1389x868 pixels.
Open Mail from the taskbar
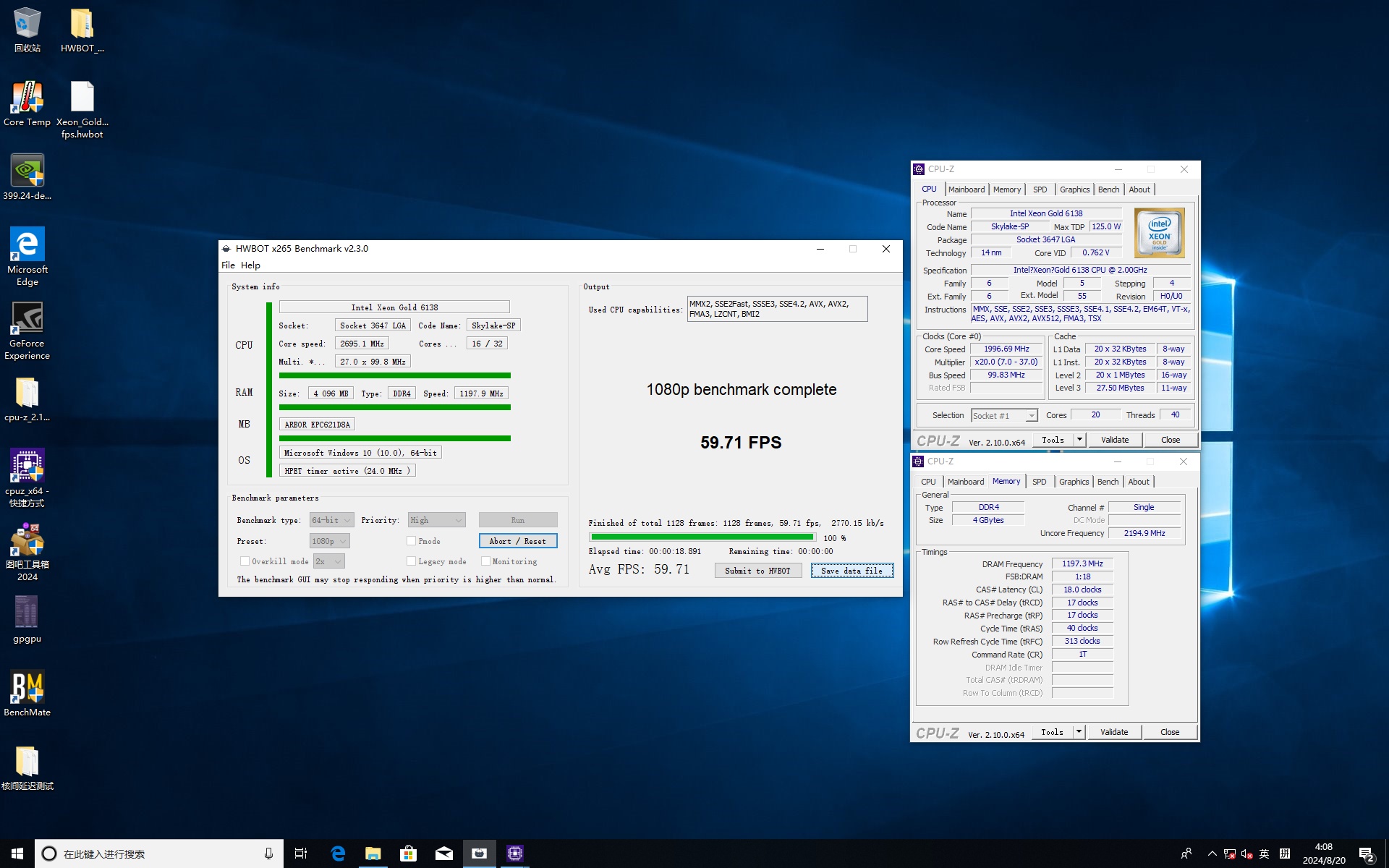tap(444, 854)
